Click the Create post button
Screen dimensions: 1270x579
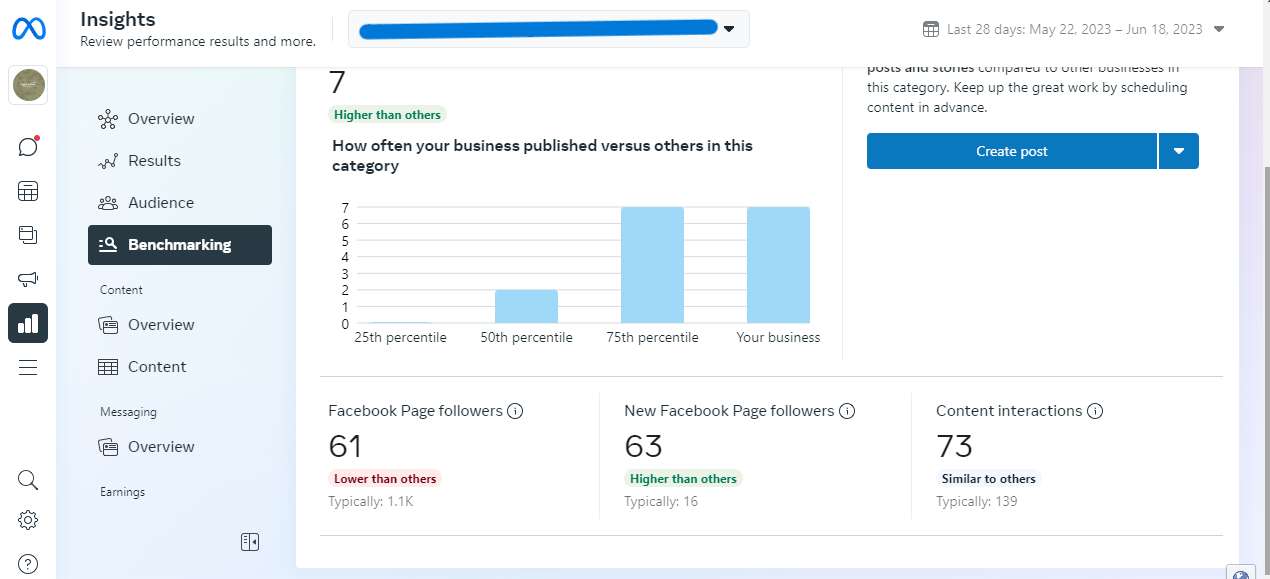pos(1011,151)
